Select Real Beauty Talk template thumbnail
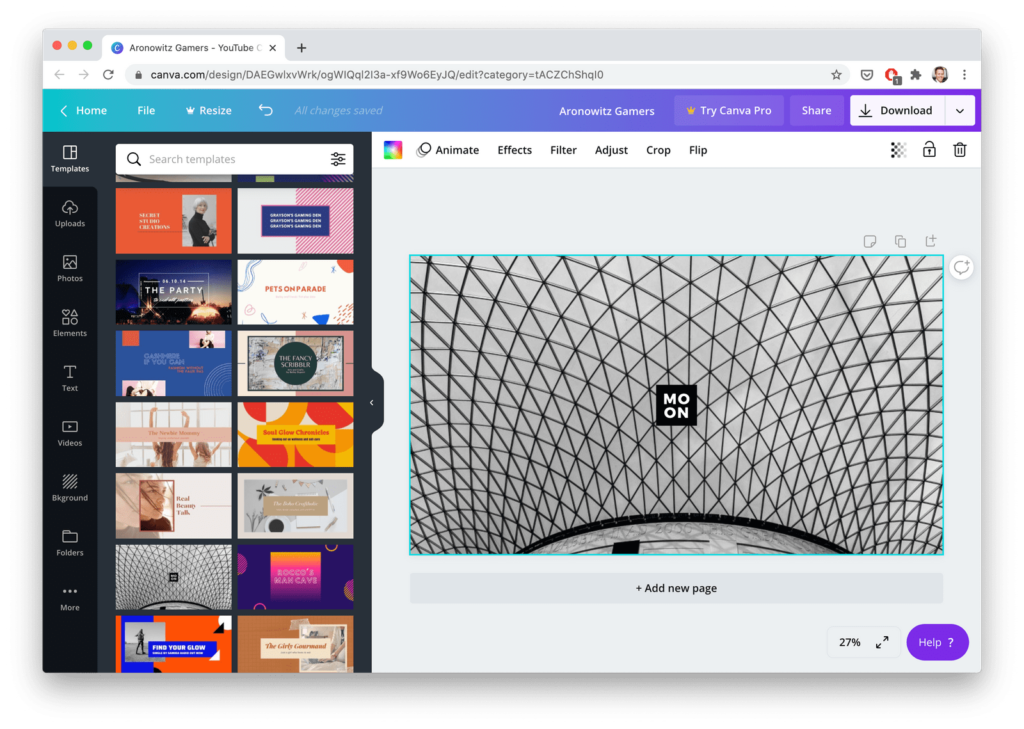 click(x=174, y=506)
